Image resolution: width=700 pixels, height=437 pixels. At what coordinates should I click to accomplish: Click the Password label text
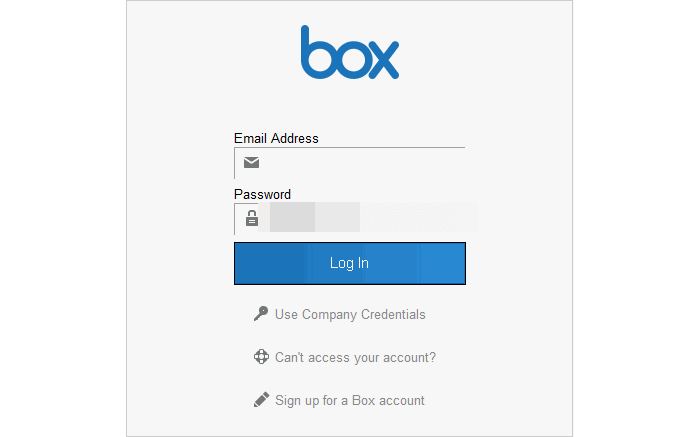(x=262, y=194)
